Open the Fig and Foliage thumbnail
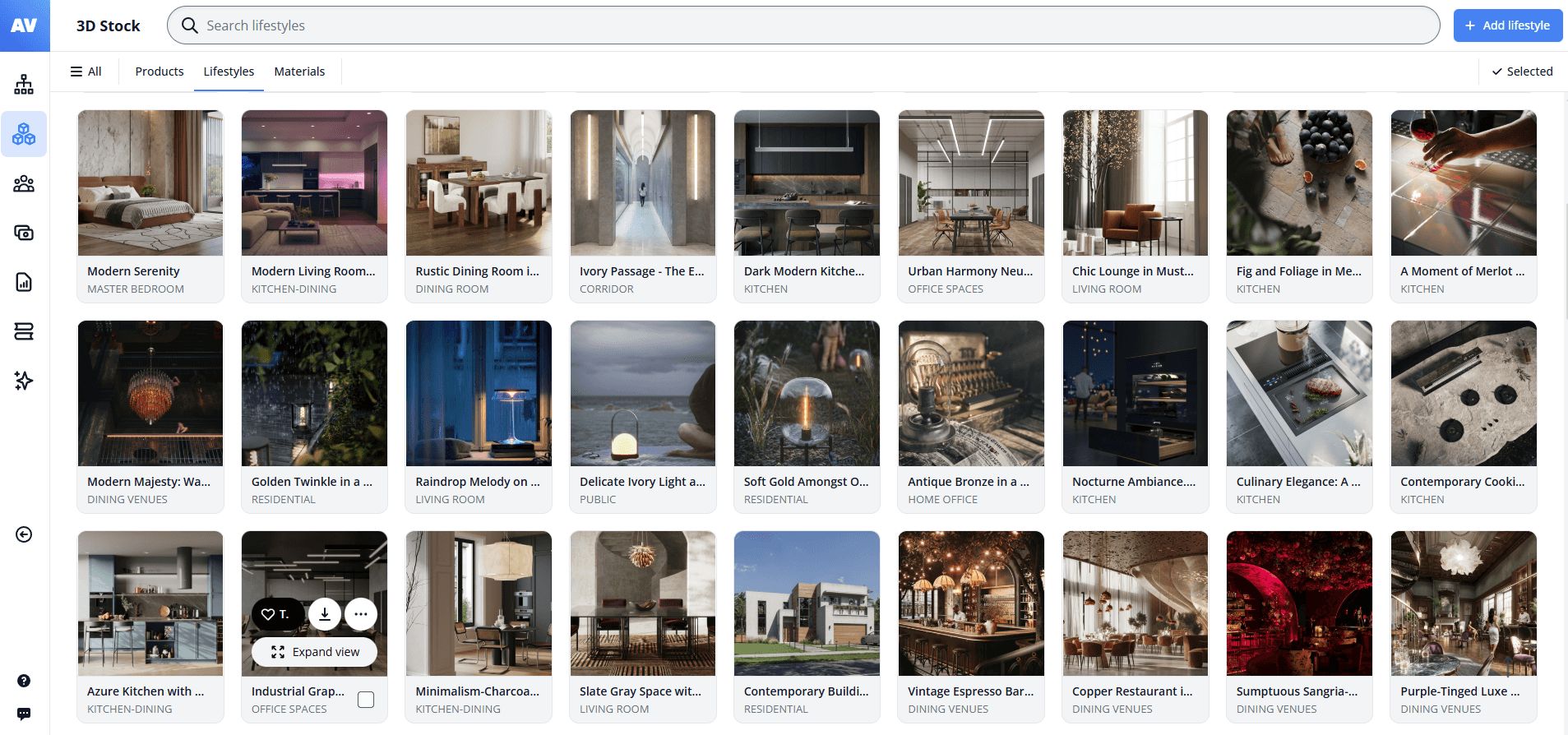The width and height of the screenshot is (1568, 735). 1299,183
